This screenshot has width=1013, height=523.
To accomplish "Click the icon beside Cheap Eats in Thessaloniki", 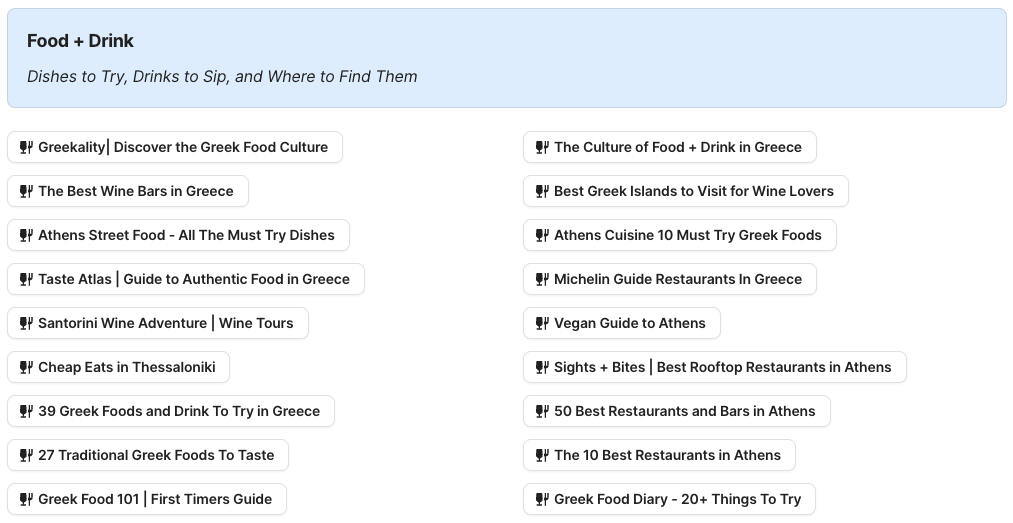I will [x=26, y=367].
